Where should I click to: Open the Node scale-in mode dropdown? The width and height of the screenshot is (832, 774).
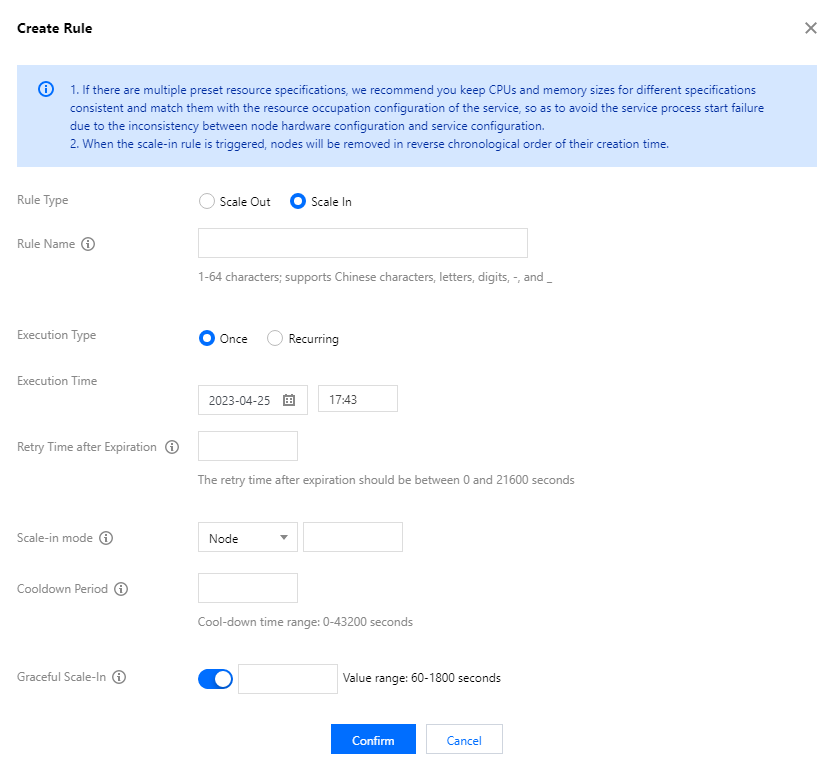[248, 538]
